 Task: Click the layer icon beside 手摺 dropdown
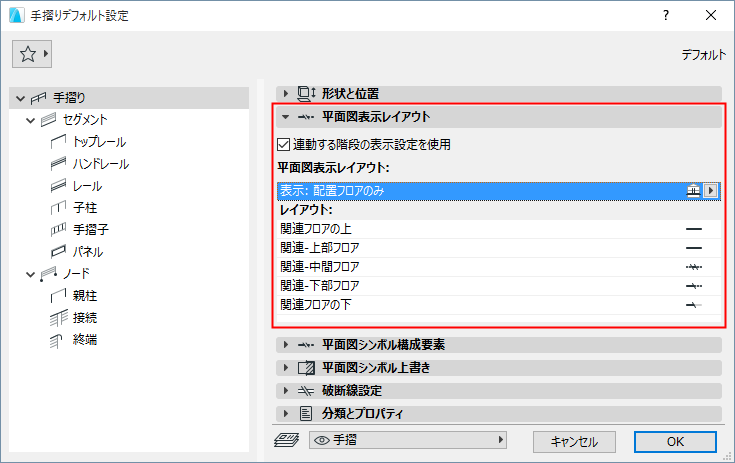tap(286, 440)
